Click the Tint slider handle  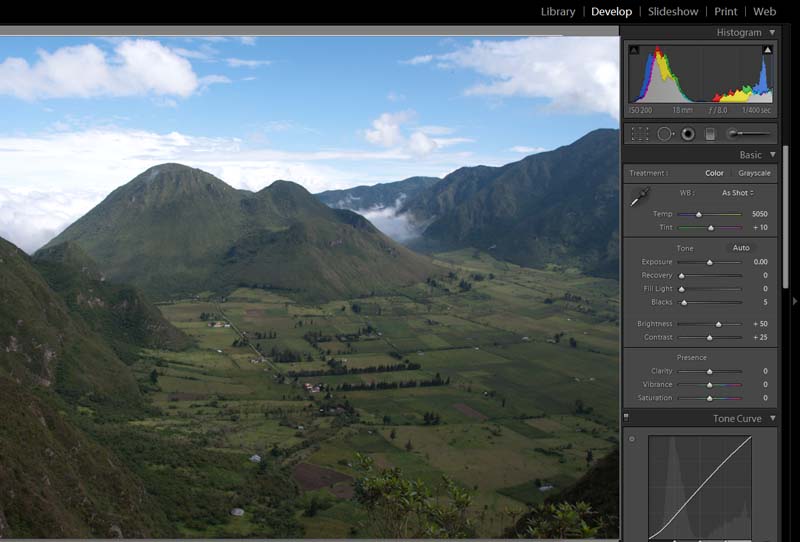[711, 228]
